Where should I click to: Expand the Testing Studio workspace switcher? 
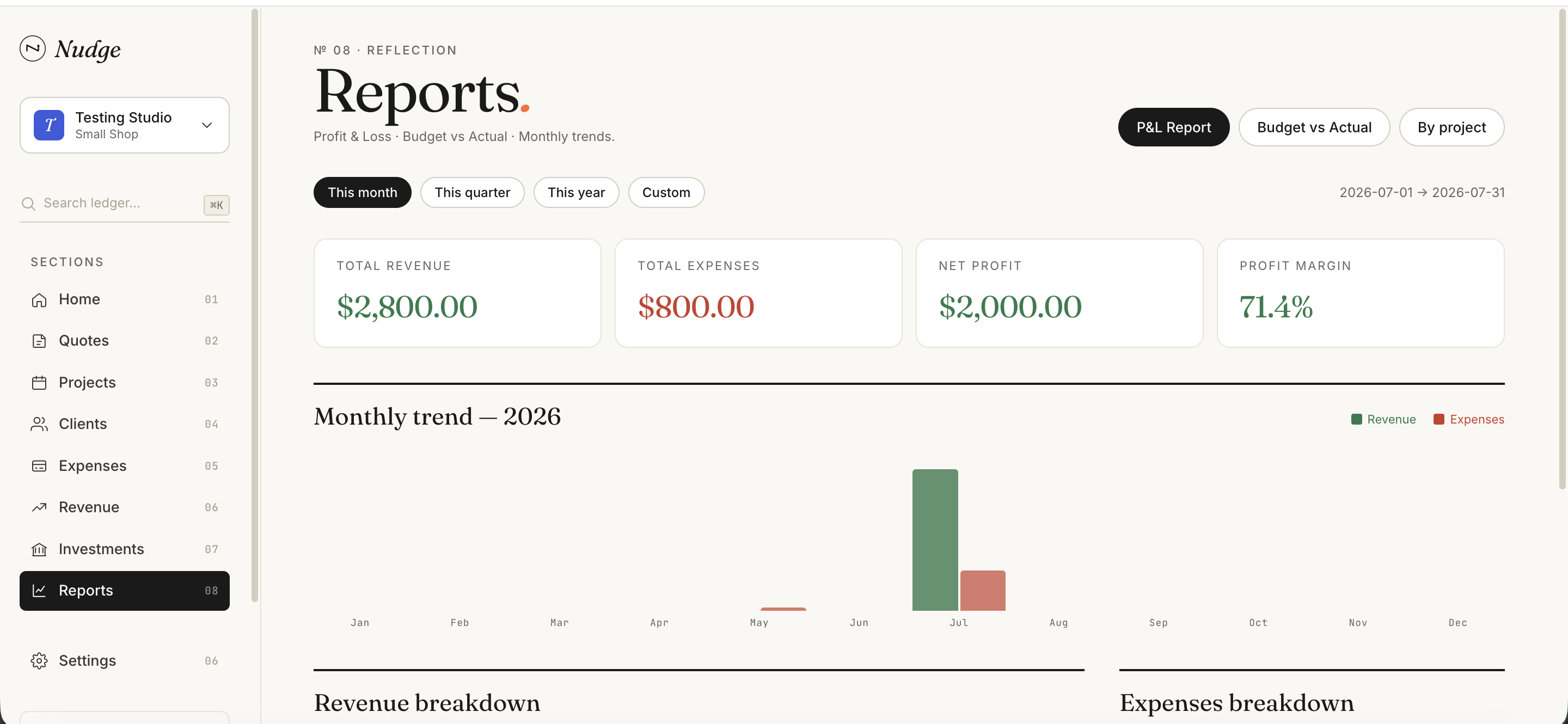click(x=124, y=125)
